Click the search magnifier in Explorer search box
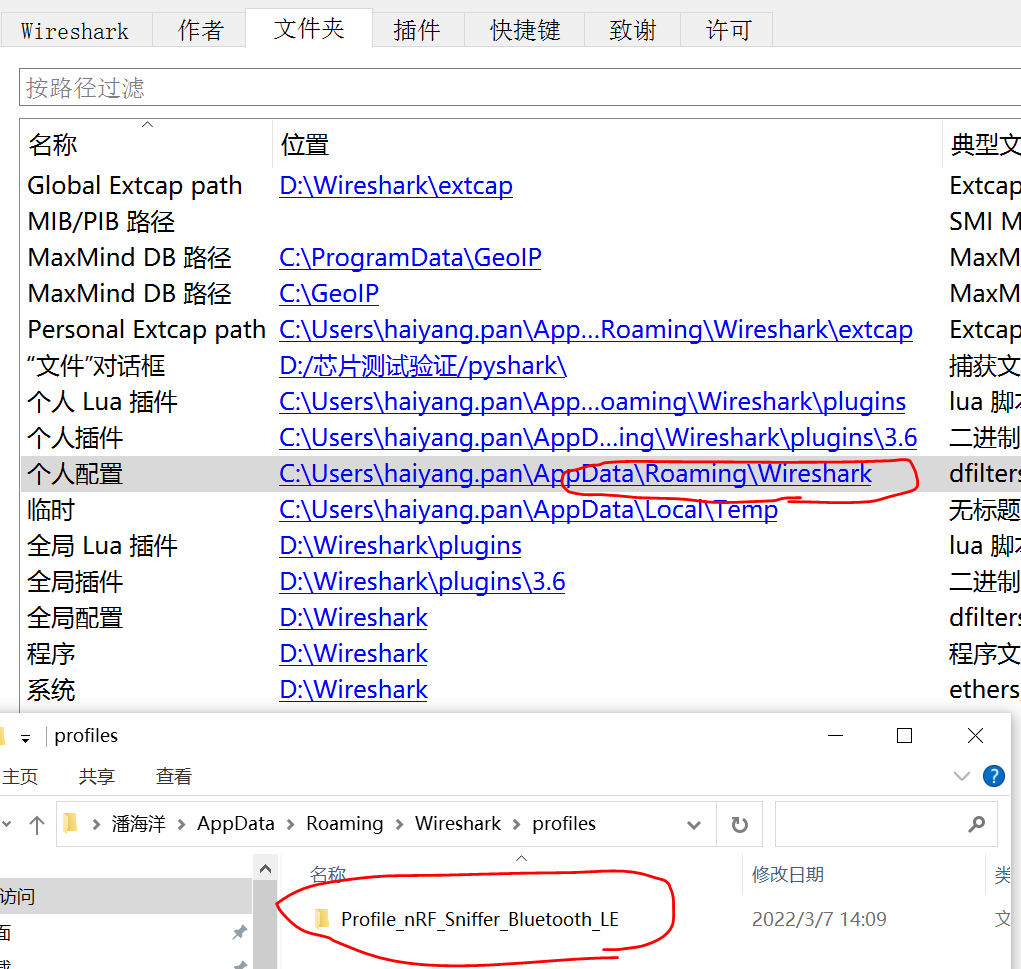This screenshot has width=1021, height=969. pyautogui.click(x=977, y=823)
